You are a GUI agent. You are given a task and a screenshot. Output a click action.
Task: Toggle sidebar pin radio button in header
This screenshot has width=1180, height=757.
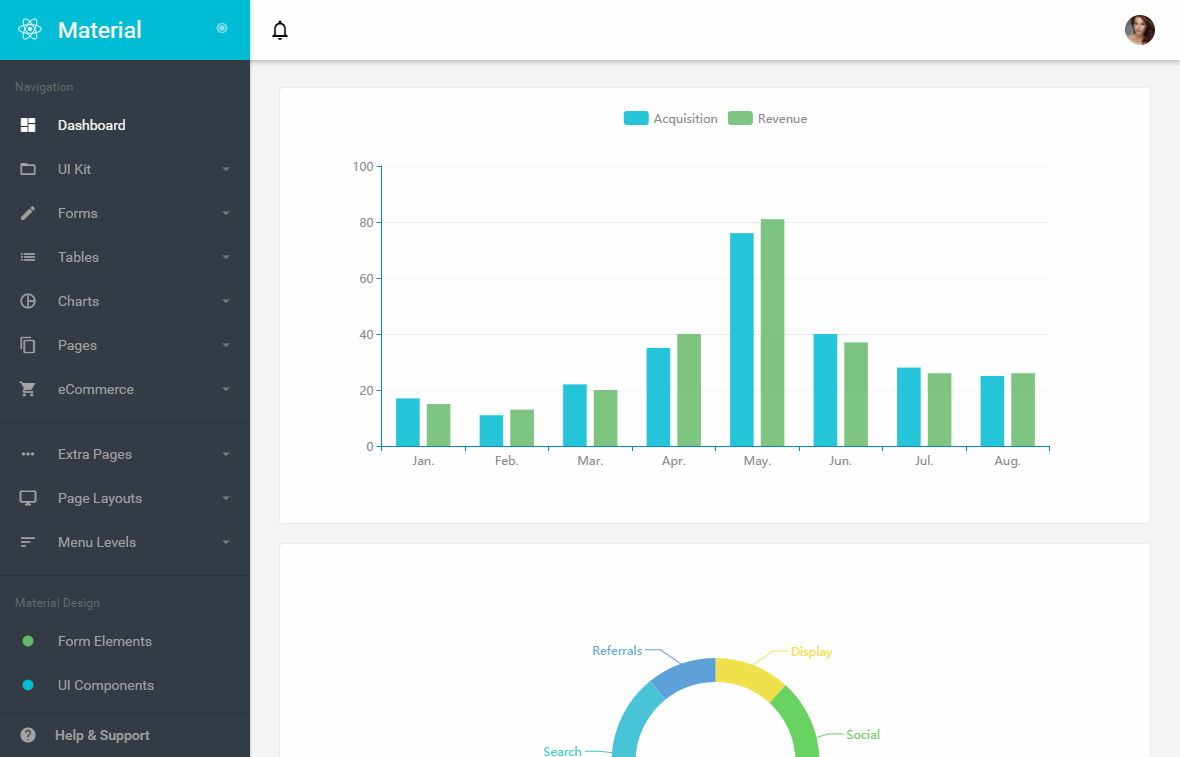(222, 28)
